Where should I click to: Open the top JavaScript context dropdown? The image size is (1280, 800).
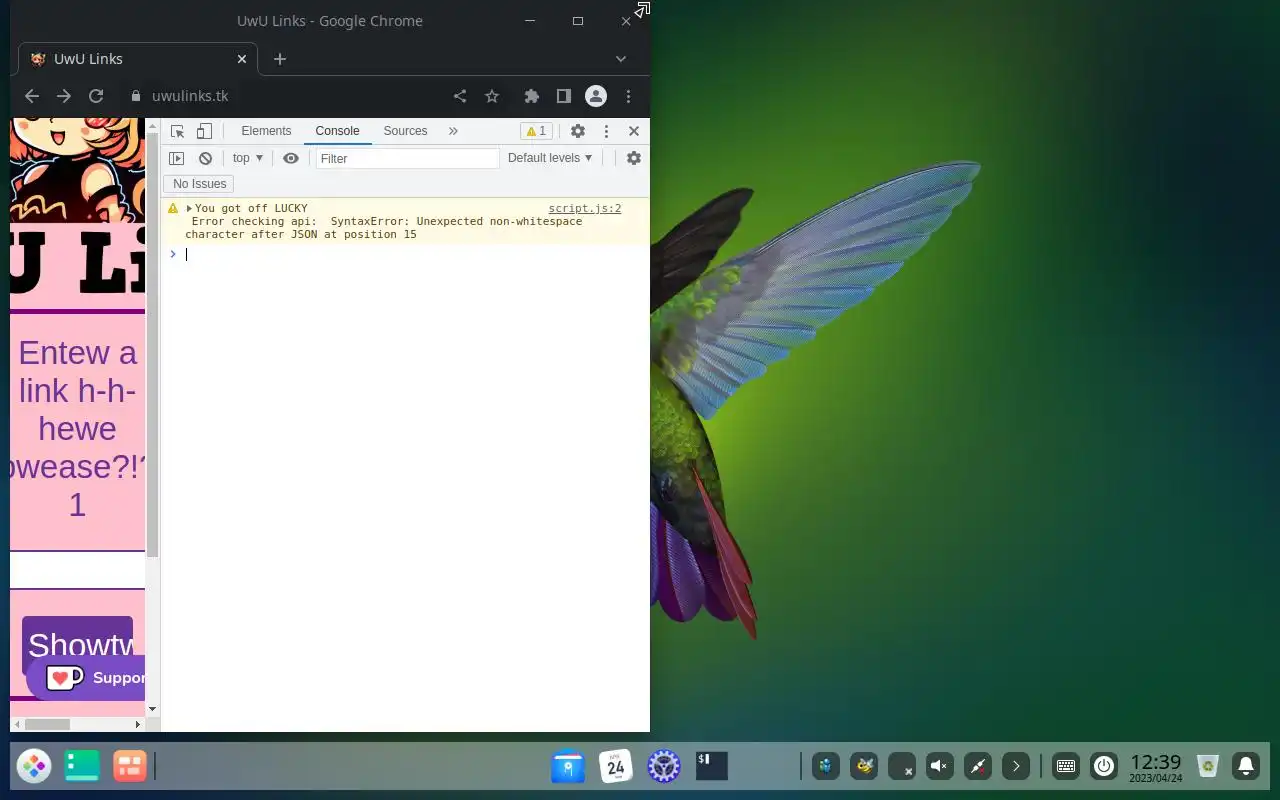[248, 158]
